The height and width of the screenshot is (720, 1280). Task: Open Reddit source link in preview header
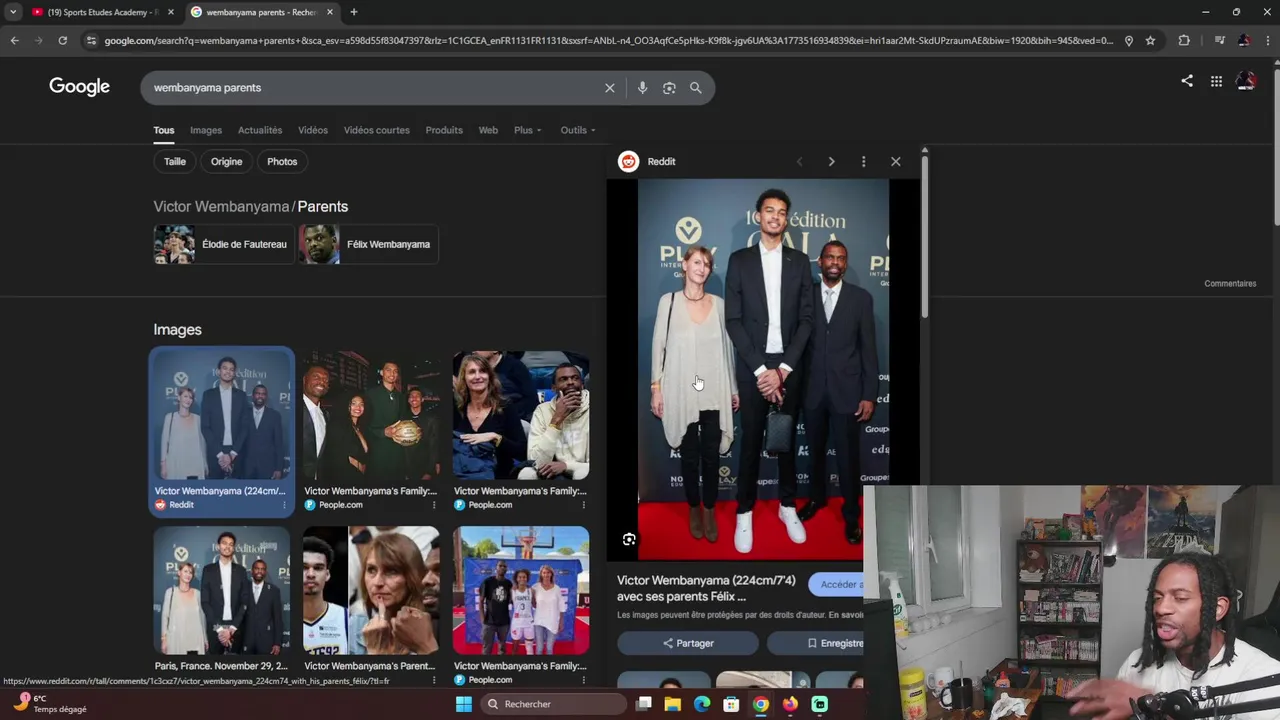coord(647,161)
